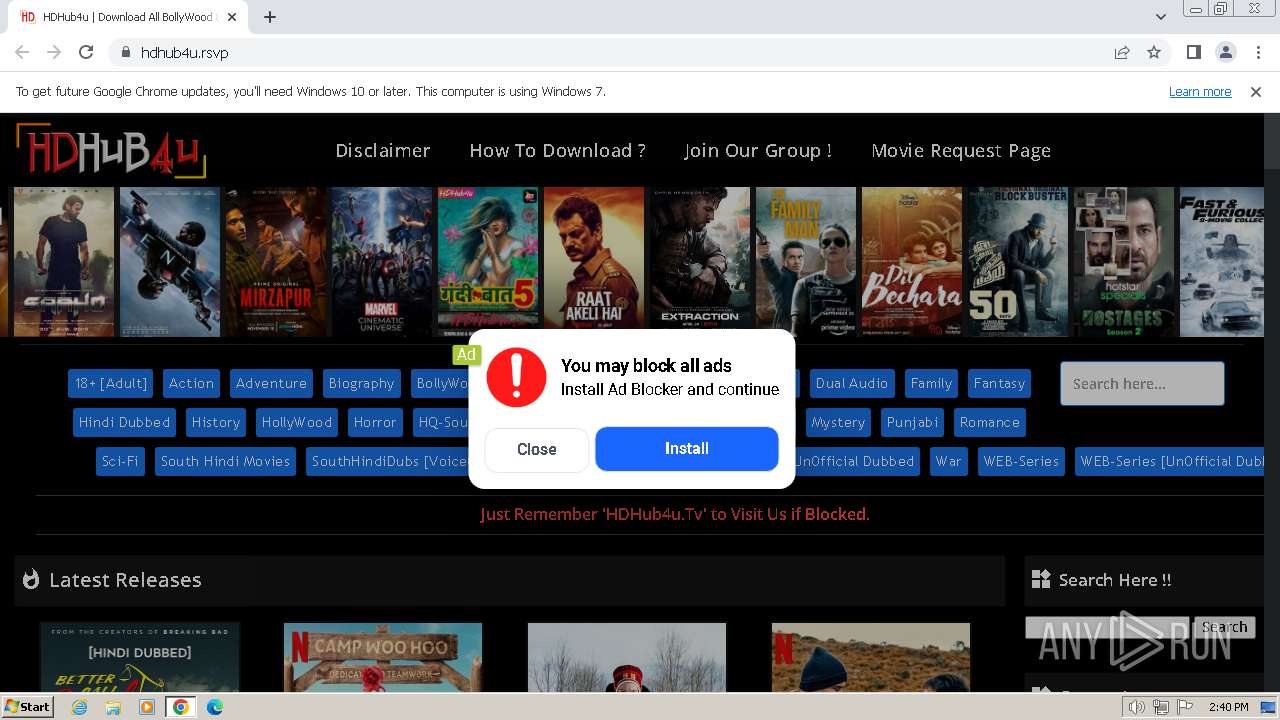
Task: Open the browser side panel
Action: (x=1193, y=52)
